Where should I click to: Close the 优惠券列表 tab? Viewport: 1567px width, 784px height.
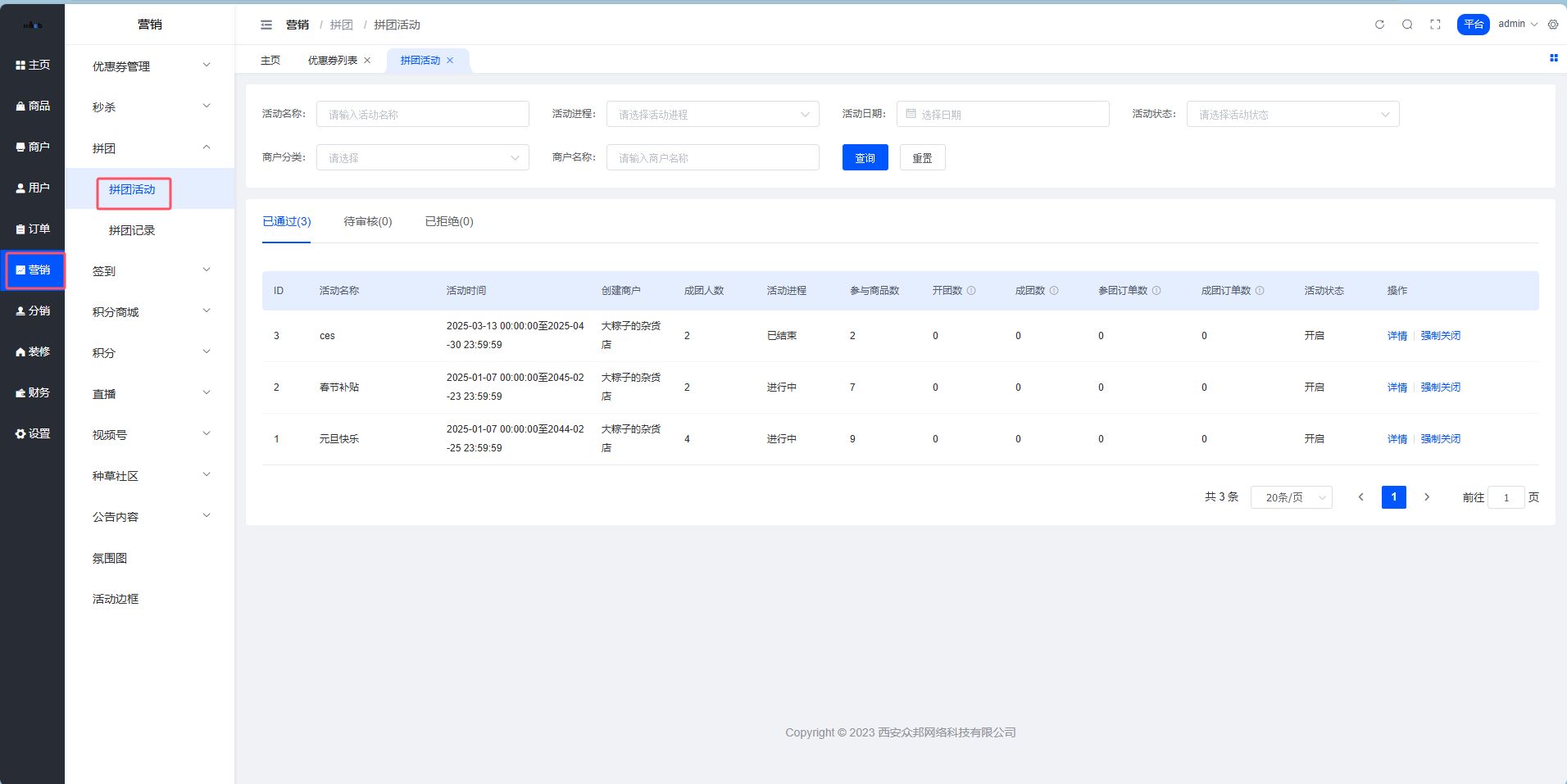click(x=367, y=61)
